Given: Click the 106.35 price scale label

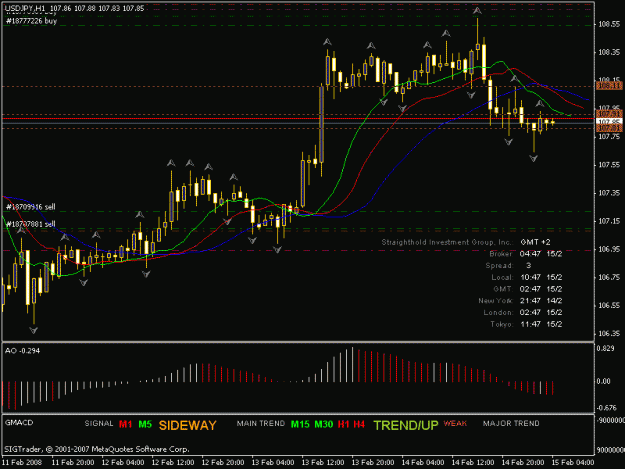Looking at the screenshot, I should pyautogui.click(x=609, y=333).
